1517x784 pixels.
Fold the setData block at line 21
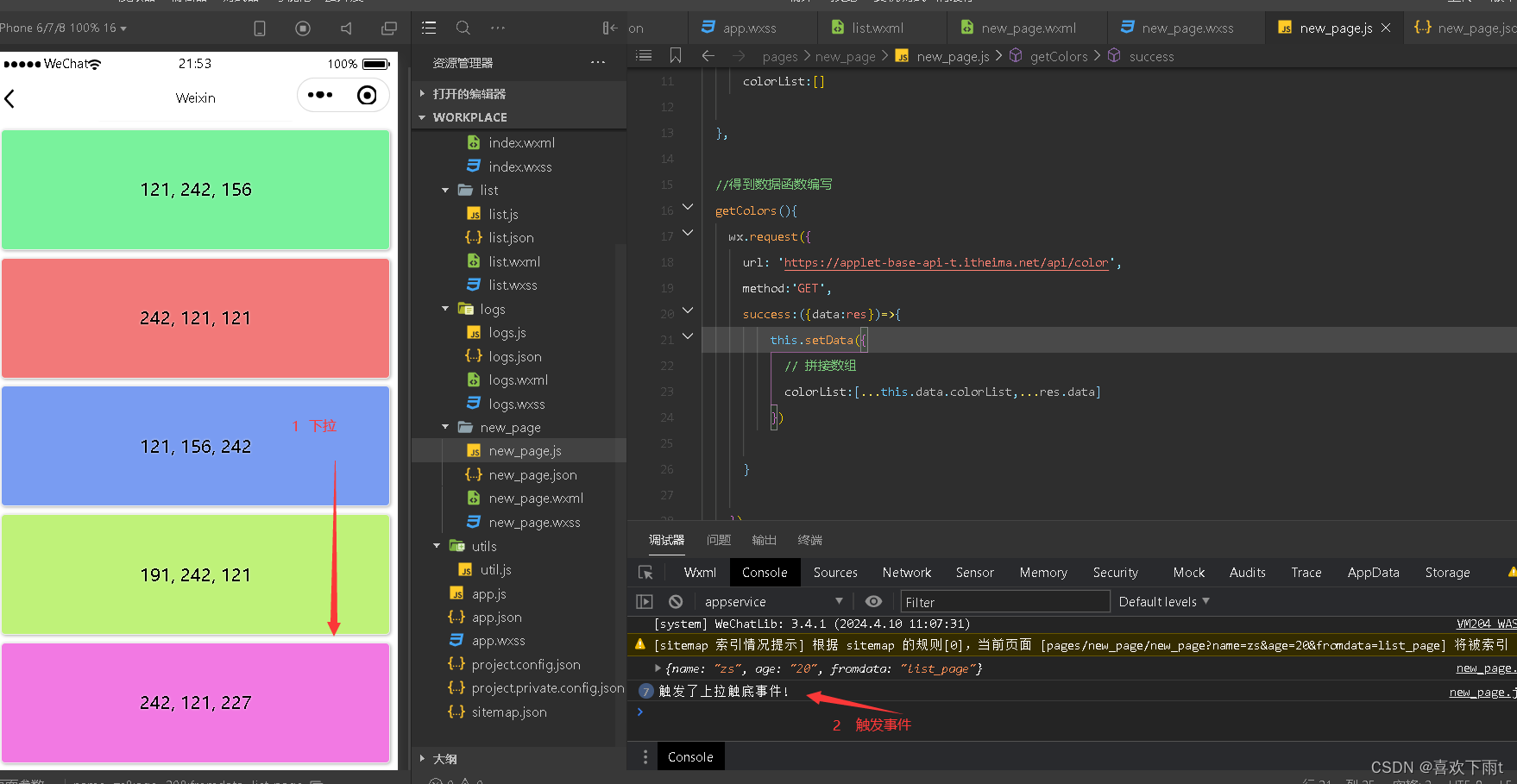point(688,336)
